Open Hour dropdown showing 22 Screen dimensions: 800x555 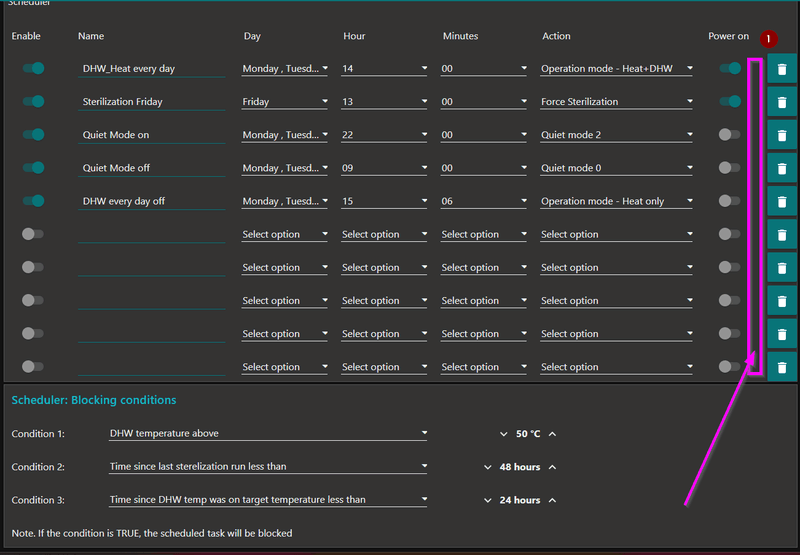point(384,135)
